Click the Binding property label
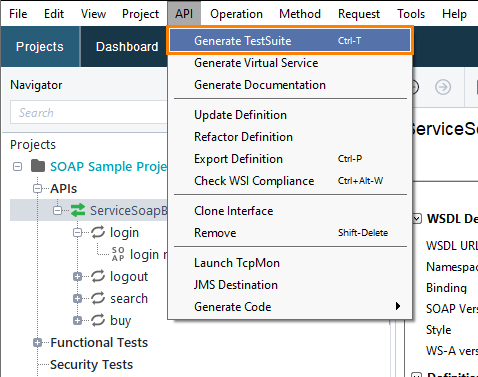 click(x=446, y=288)
